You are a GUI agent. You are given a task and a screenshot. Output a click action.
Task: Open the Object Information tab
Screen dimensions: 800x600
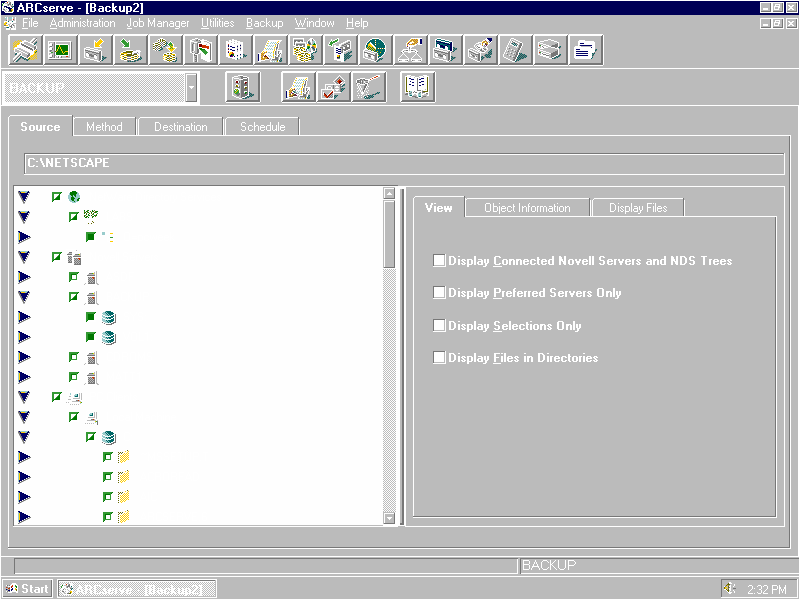tap(527, 208)
